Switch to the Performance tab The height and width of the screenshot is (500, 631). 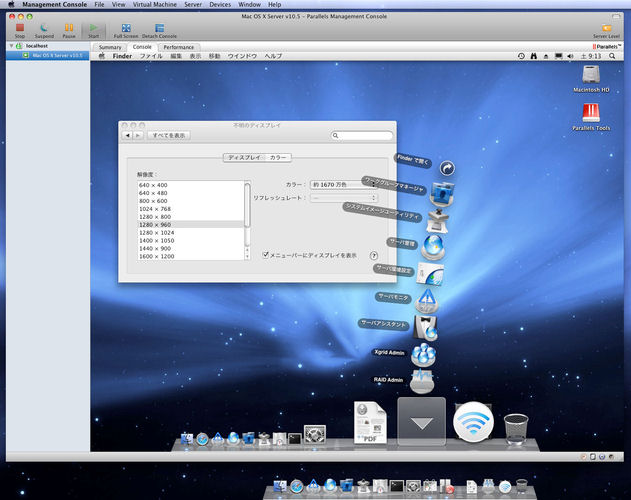tap(178, 47)
